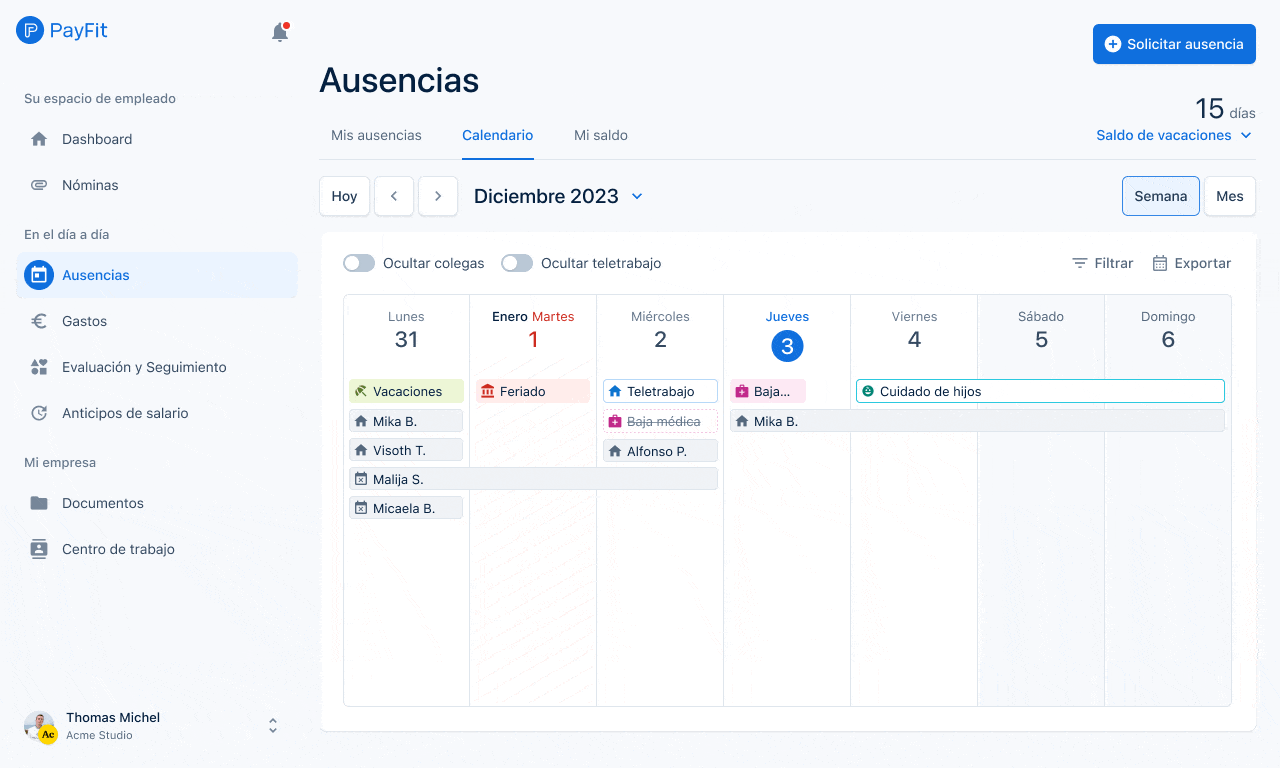Screen dimensions: 1280x768
Task: Click the Nóminas paperclip icon
Action: (39, 185)
